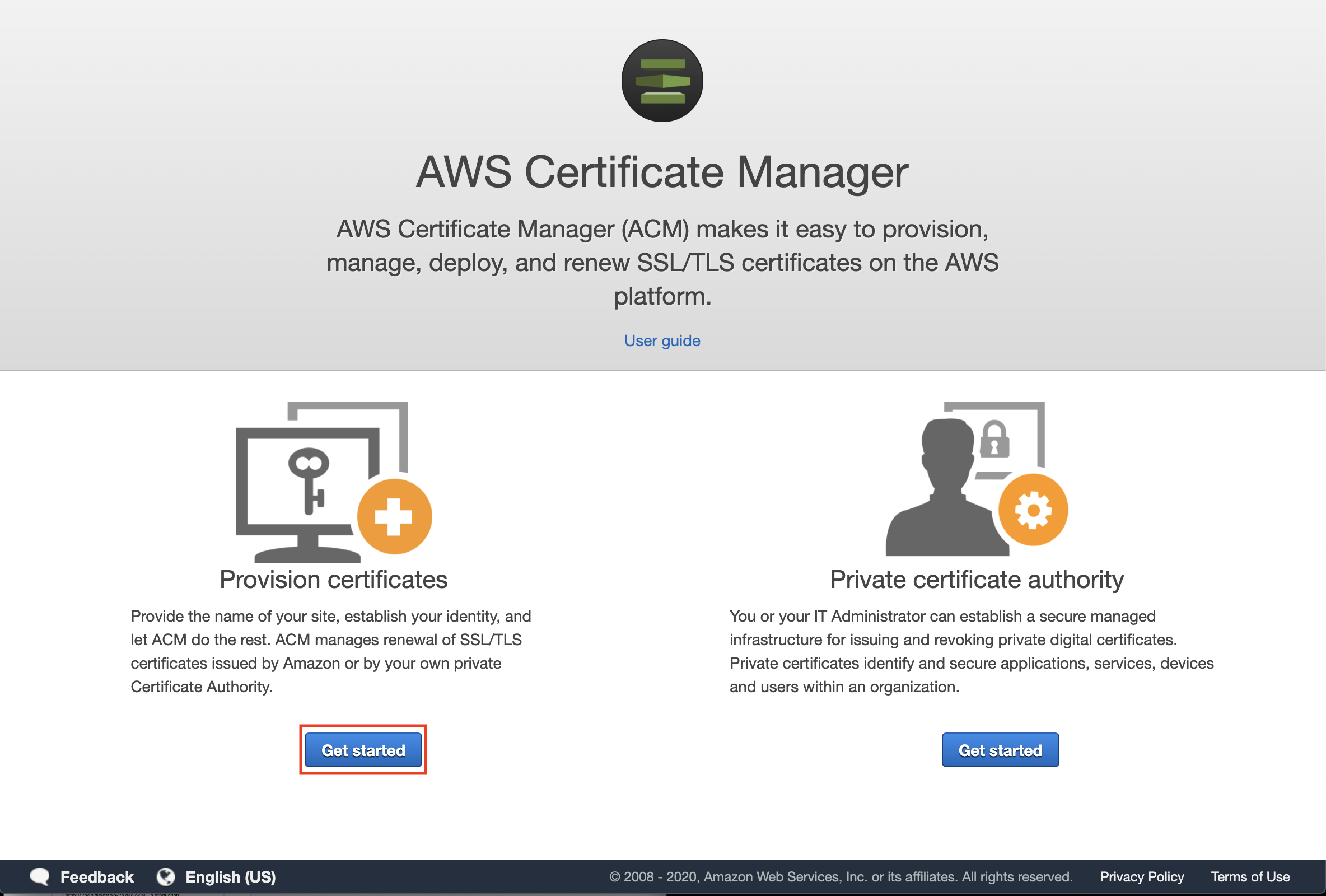The height and width of the screenshot is (896, 1326).
Task: Click the Feedback speech bubble icon
Action: coord(40,876)
